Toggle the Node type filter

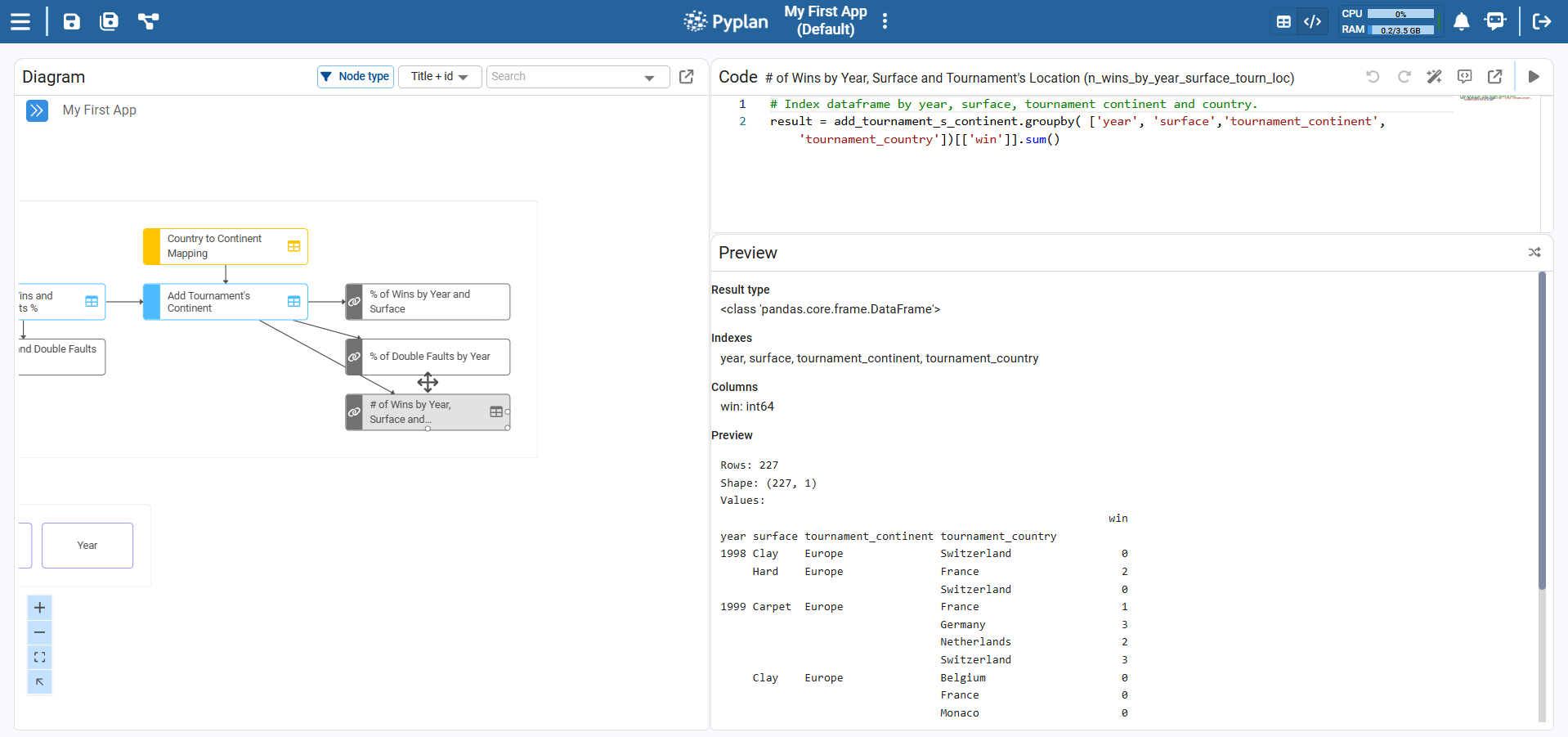[356, 77]
